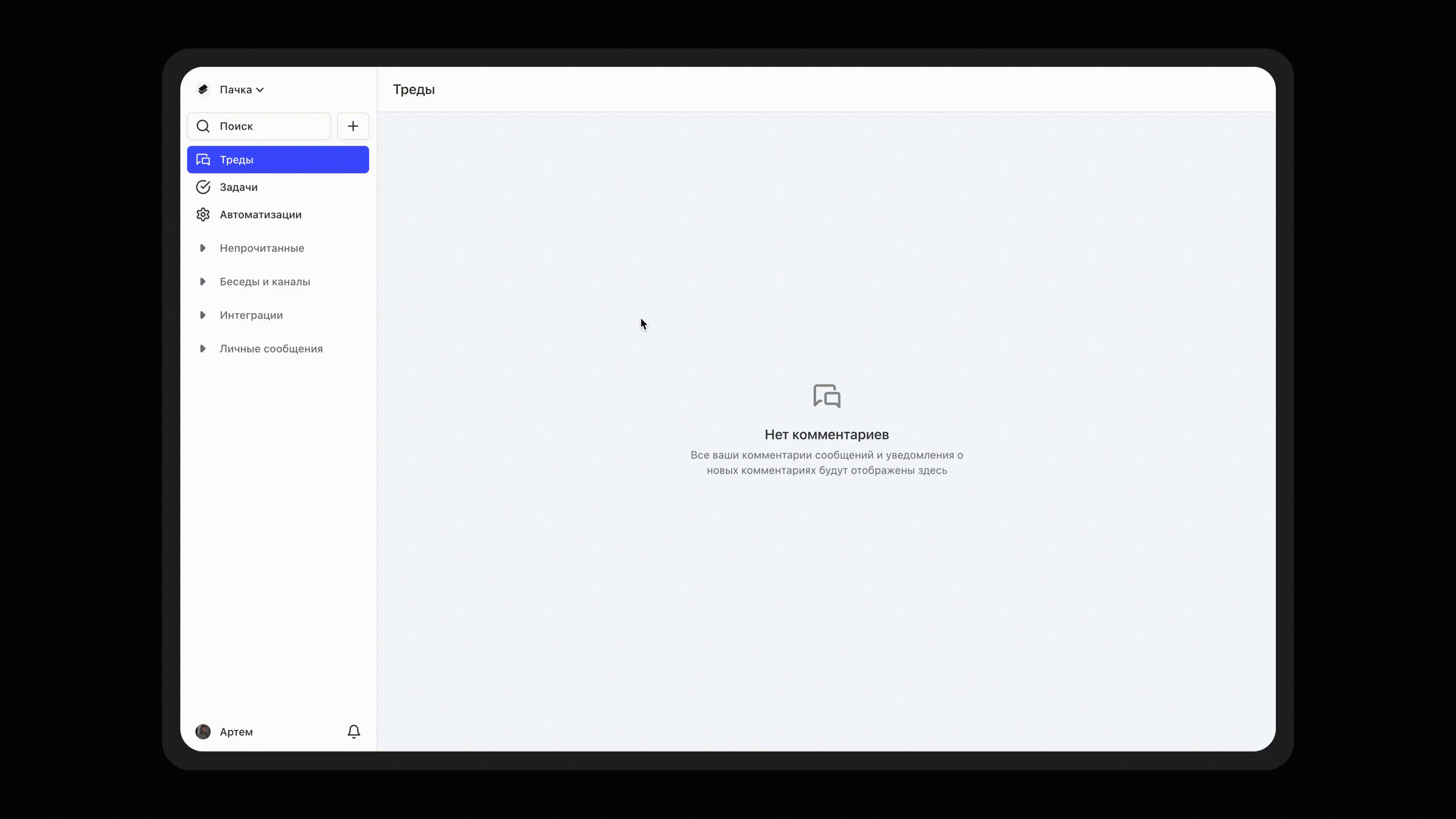Image resolution: width=1456 pixels, height=819 pixels.
Task: Click the Автоматизации gear icon
Action: click(203, 215)
